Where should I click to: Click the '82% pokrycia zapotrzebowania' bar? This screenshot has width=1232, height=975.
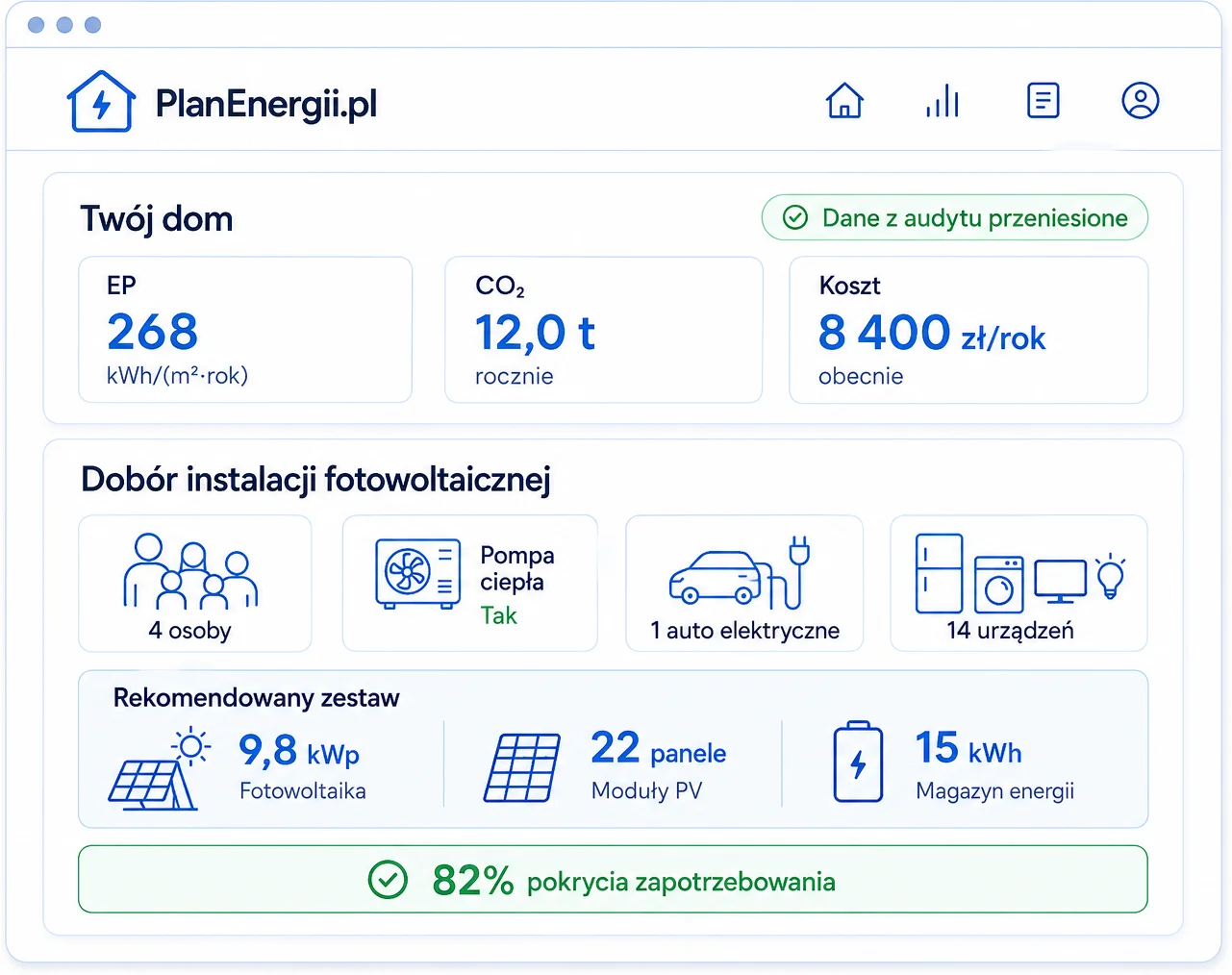[x=613, y=879]
